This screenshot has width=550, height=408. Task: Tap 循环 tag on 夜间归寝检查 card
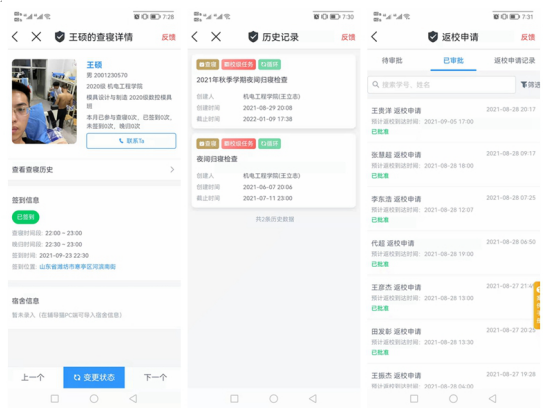pos(269,143)
